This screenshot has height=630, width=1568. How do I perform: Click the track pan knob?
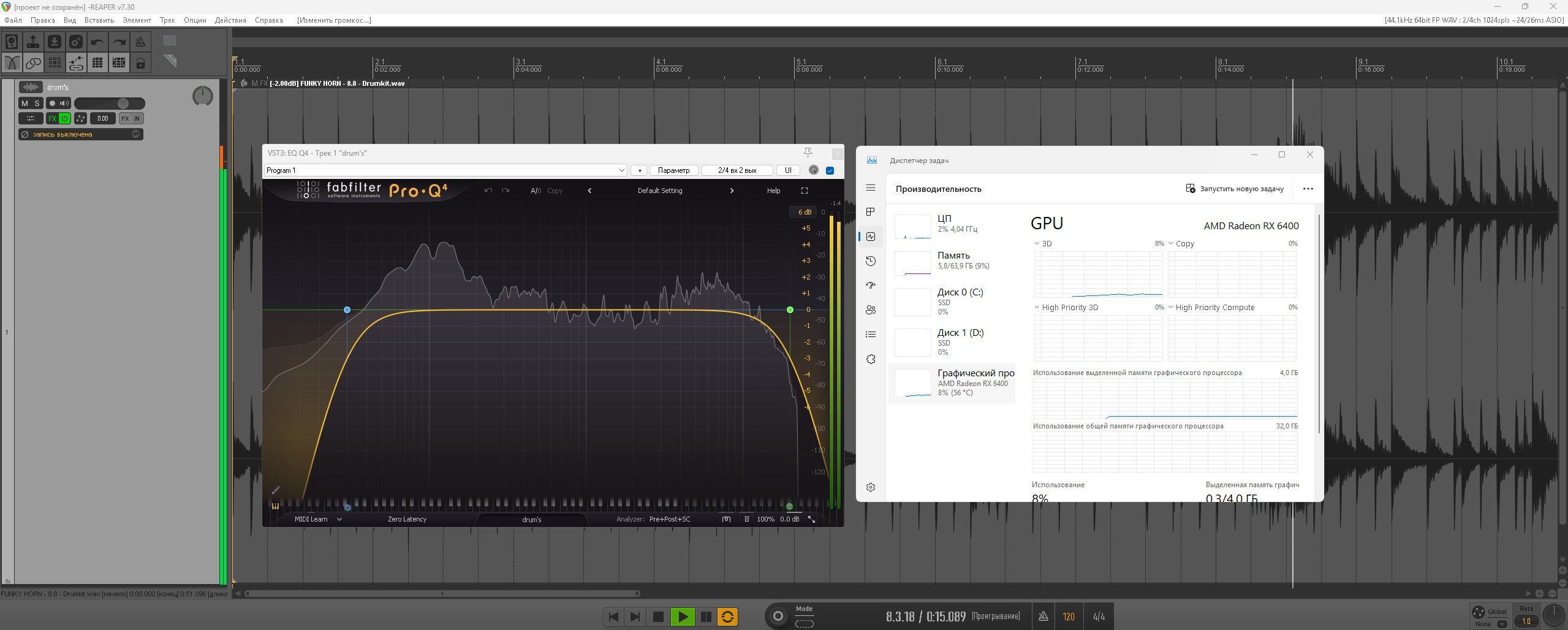coord(203,96)
